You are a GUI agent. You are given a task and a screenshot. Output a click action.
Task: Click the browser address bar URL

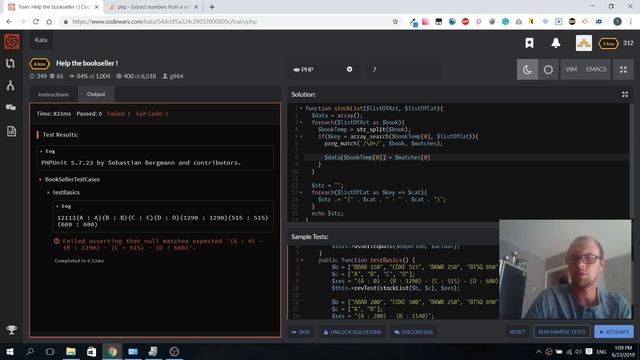pos(164,22)
